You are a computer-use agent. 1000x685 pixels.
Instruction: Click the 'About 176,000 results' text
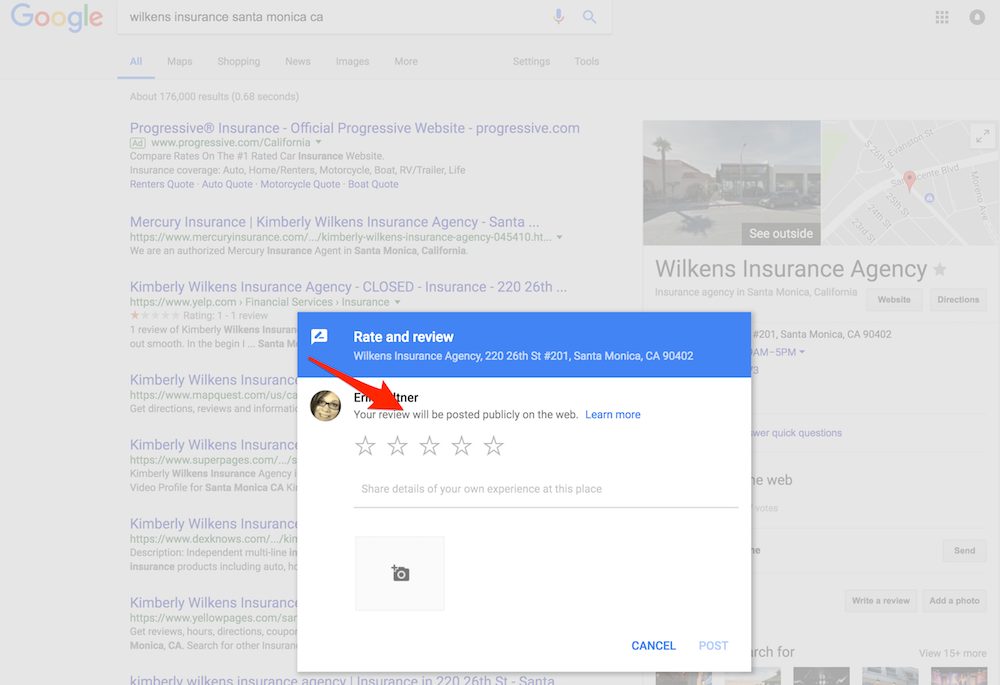(214, 97)
